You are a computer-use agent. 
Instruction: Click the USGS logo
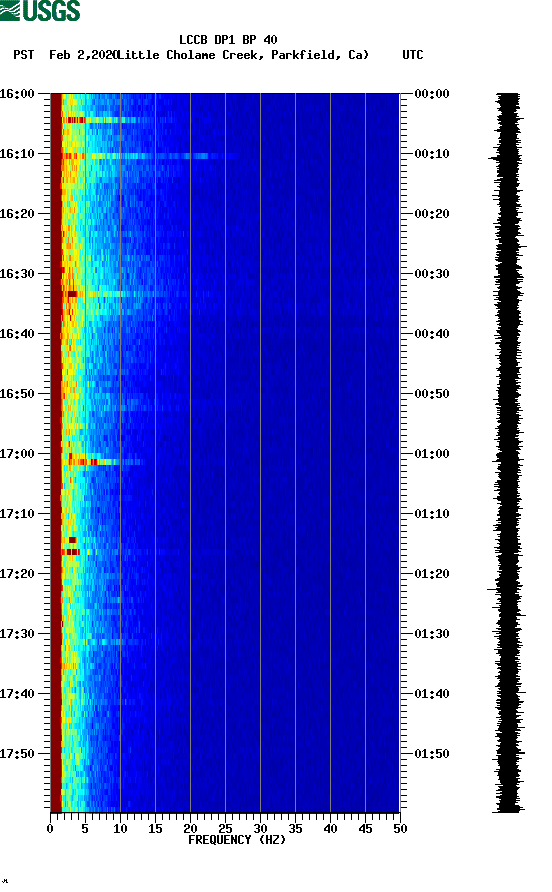(40, 10)
